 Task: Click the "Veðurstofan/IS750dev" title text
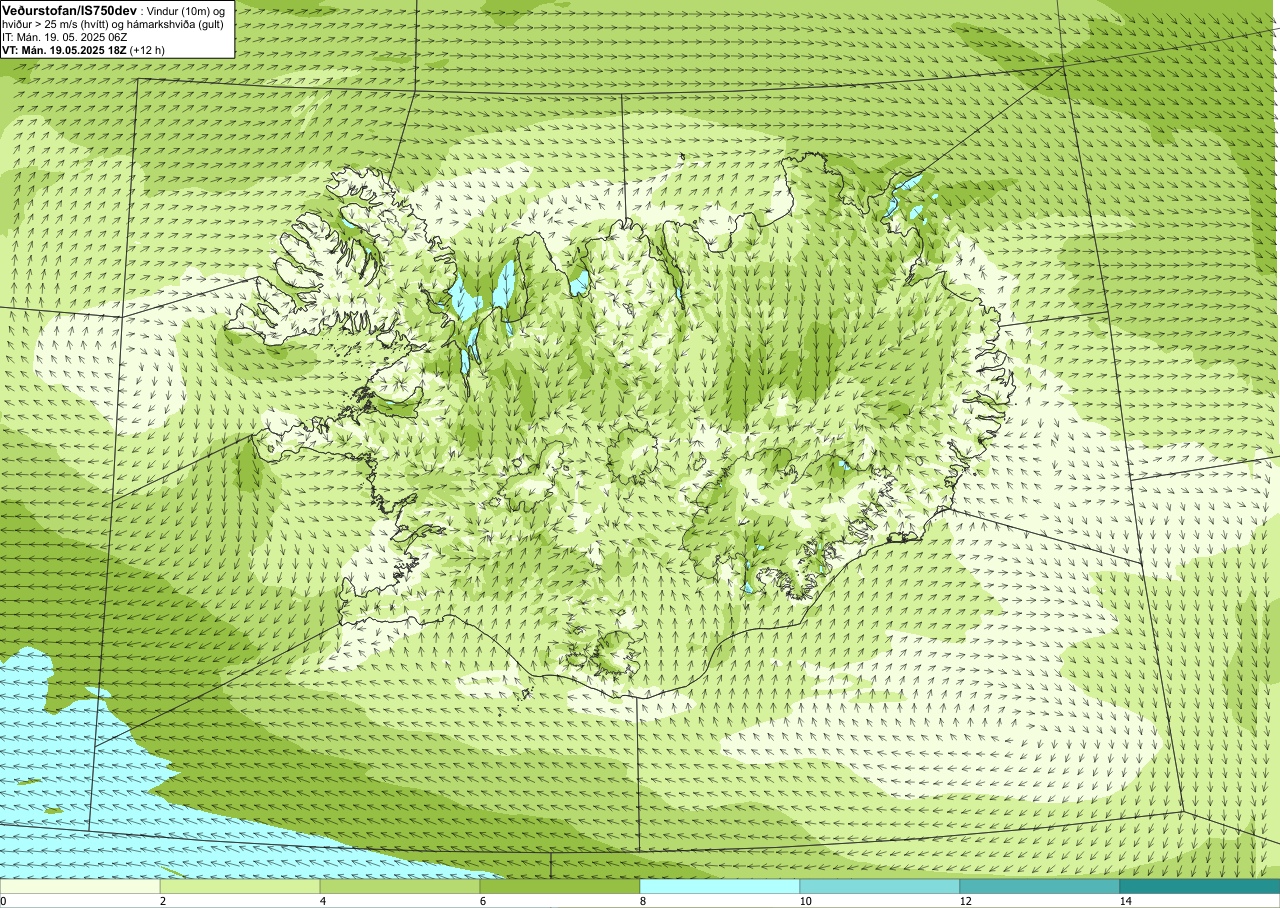[69, 11]
